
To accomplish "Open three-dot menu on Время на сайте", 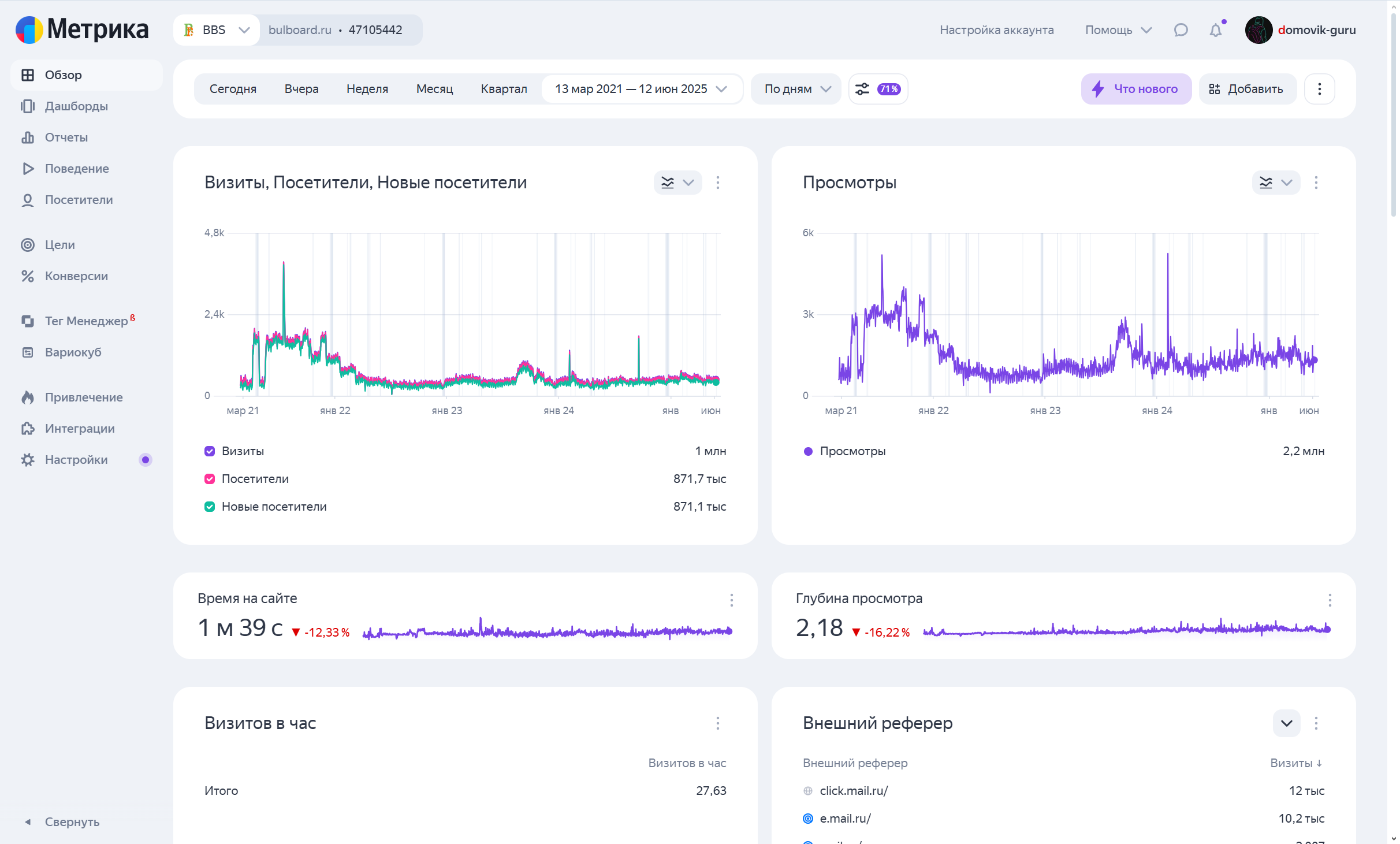I will coord(731,600).
